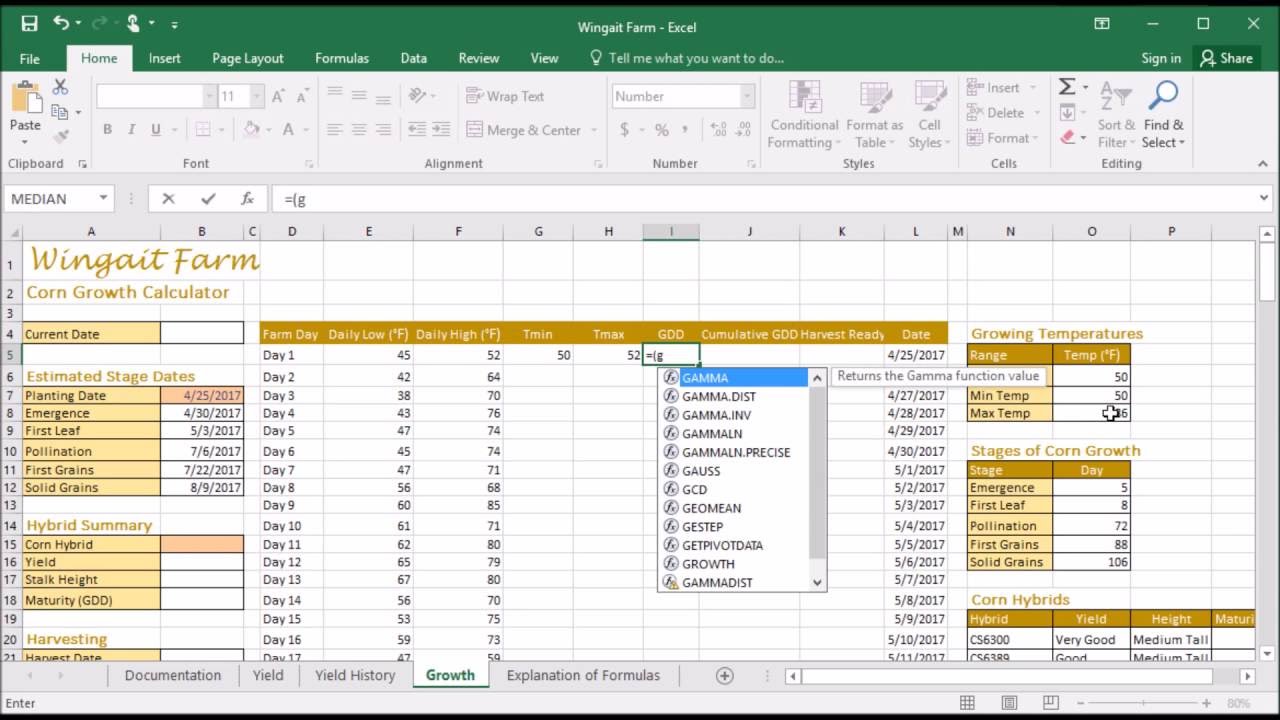Add a new sheet with plus button
Viewport: 1280px width, 720px height.
click(x=725, y=676)
